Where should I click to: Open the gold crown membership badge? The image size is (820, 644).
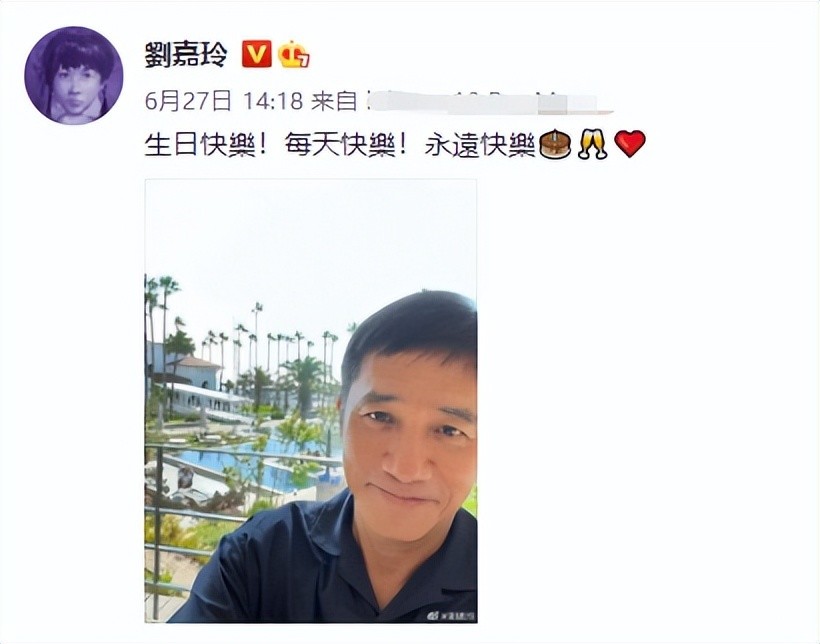pyautogui.click(x=293, y=54)
